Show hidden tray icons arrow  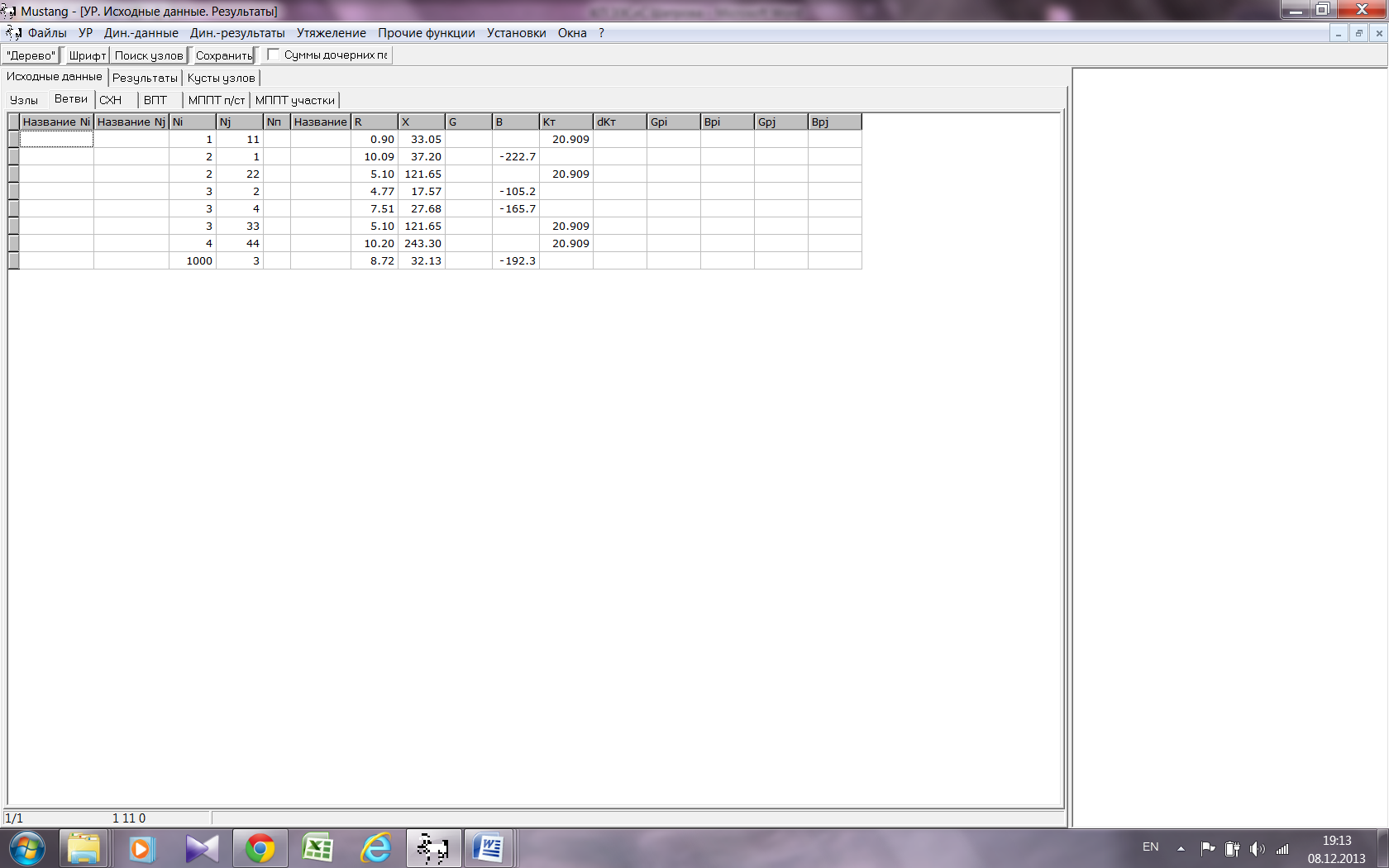pos(1181,848)
